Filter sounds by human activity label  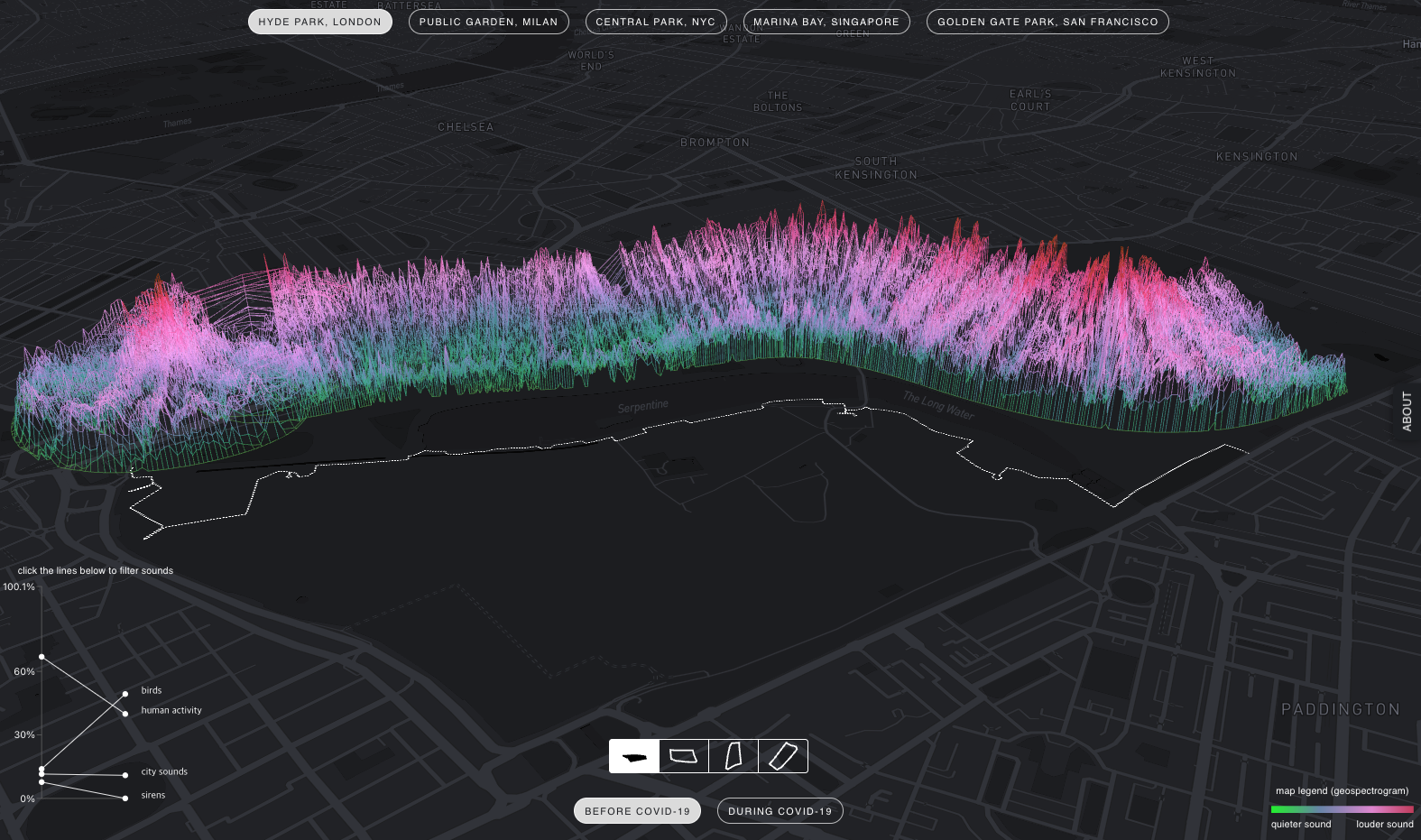(x=171, y=710)
